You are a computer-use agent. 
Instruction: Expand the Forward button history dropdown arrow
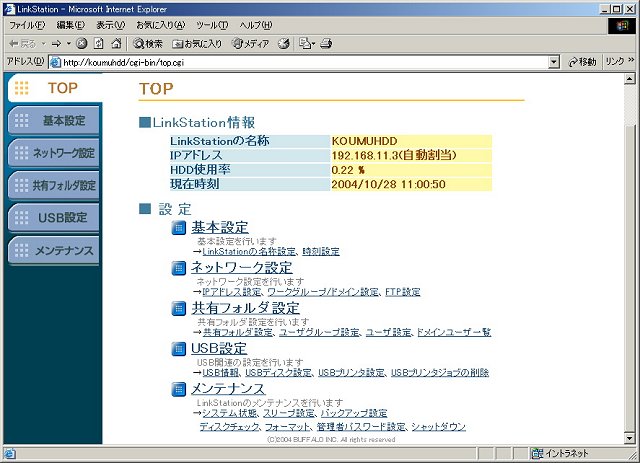69,43
